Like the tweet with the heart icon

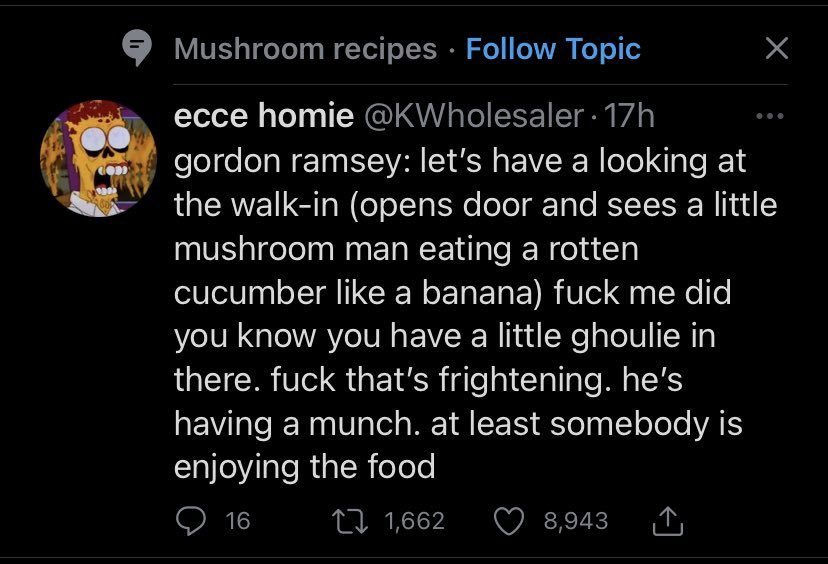[x=509, y=521]
